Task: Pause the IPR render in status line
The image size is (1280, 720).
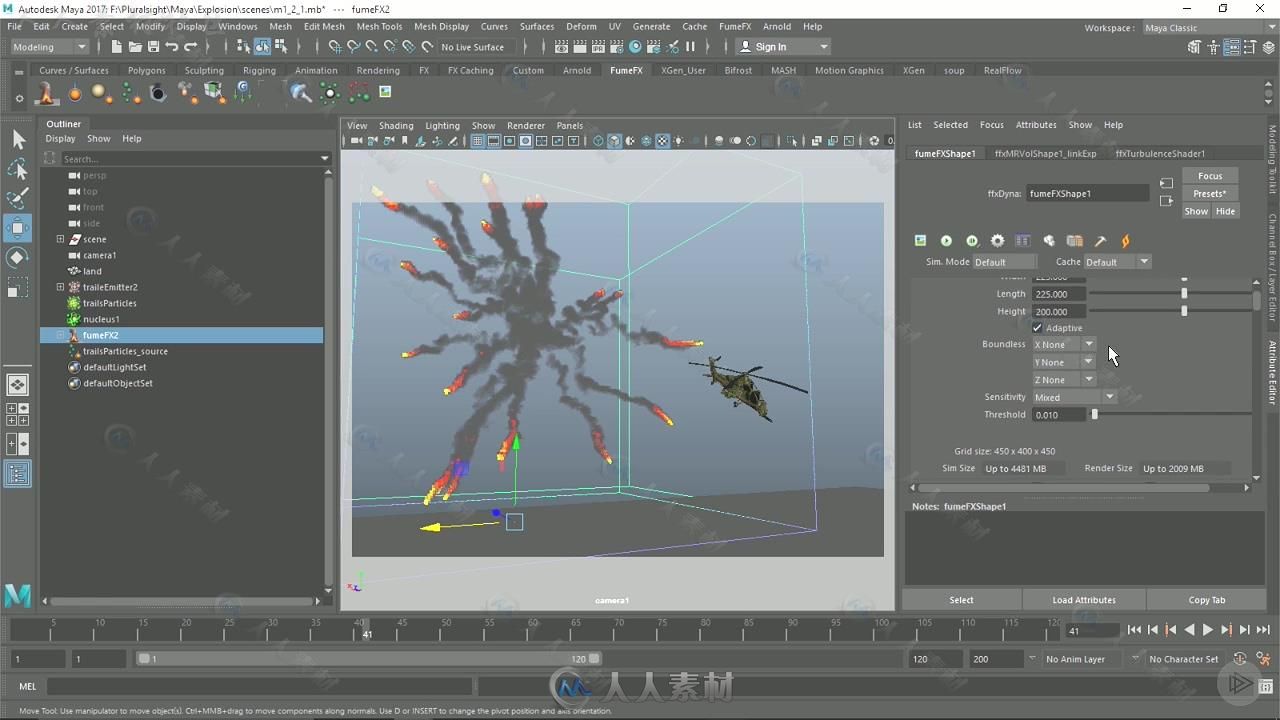Action: tap(690, 47)
